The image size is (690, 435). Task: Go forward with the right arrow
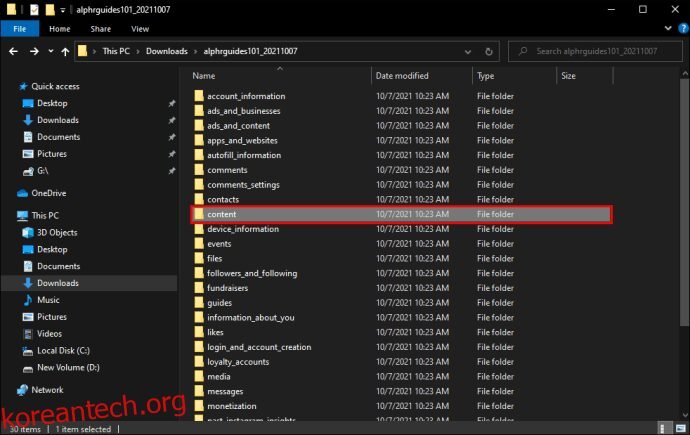pyautogui.click(x=34, y=51)
